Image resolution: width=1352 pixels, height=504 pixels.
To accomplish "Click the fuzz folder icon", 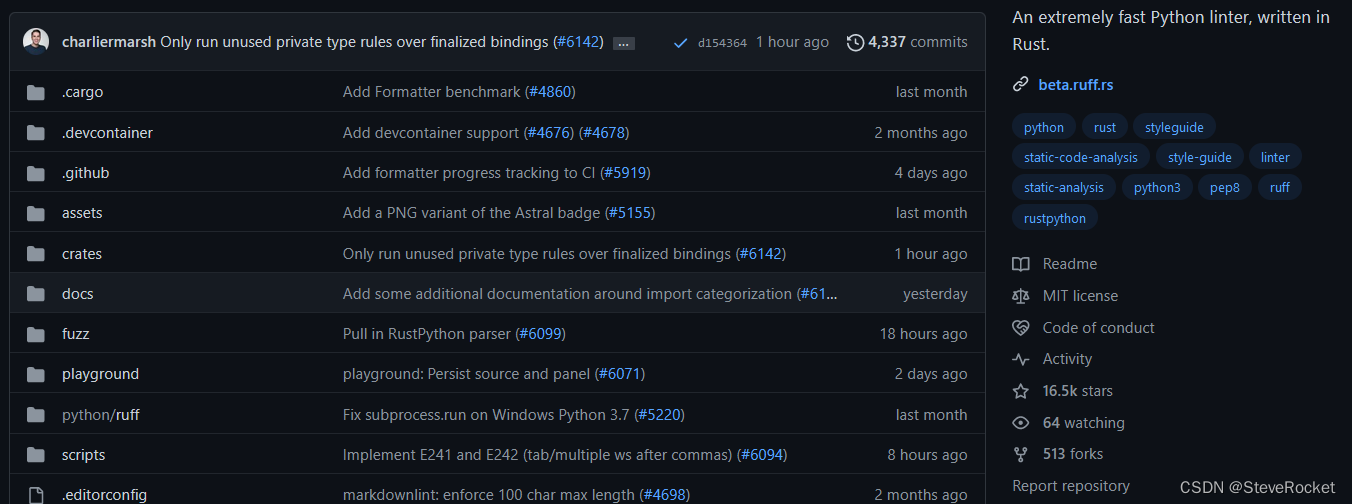I will point(36,334).
